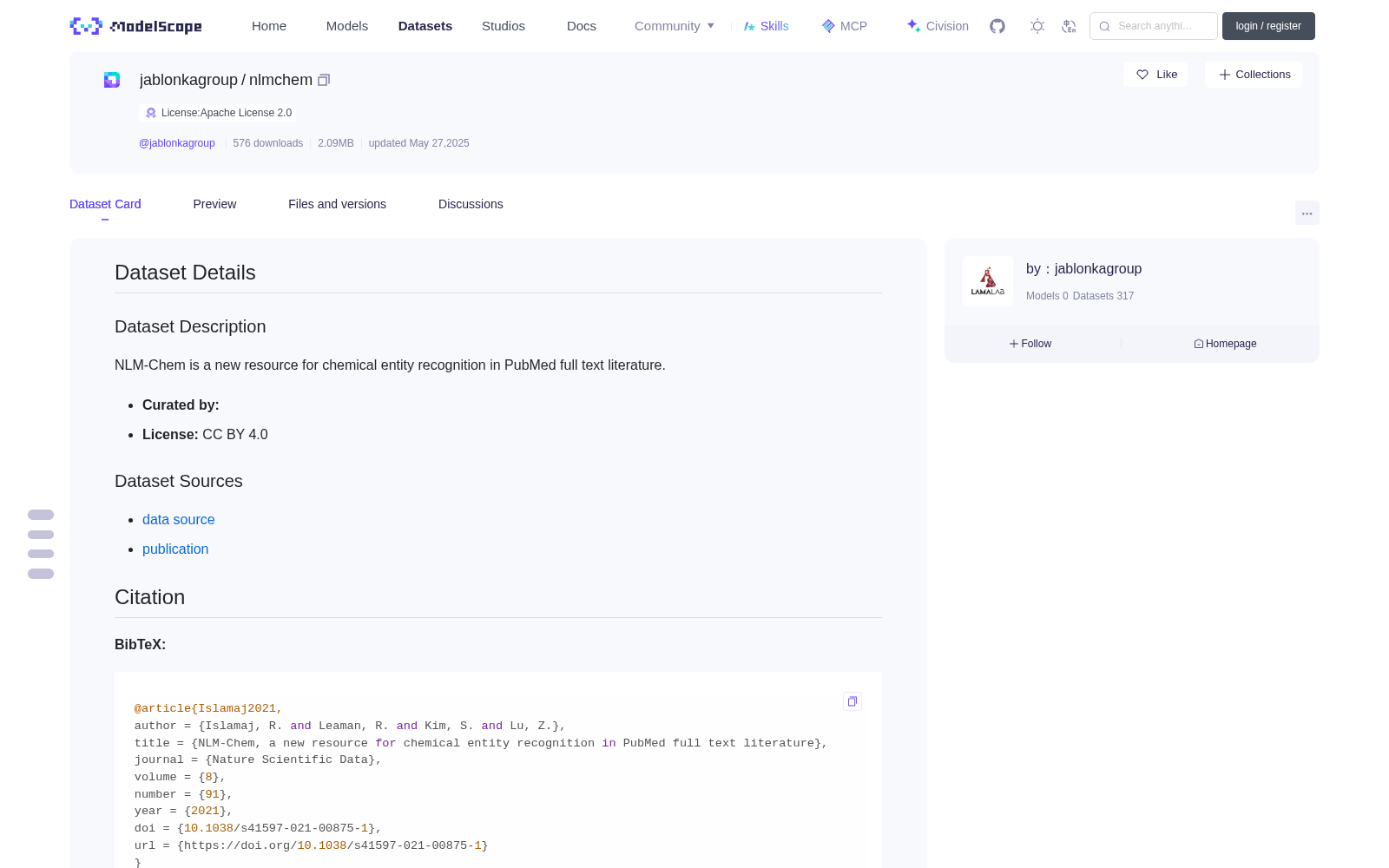Viewport: 1389px width, 868px height.
Task: Click the Models 0 count
Action: click(1047, 296)
